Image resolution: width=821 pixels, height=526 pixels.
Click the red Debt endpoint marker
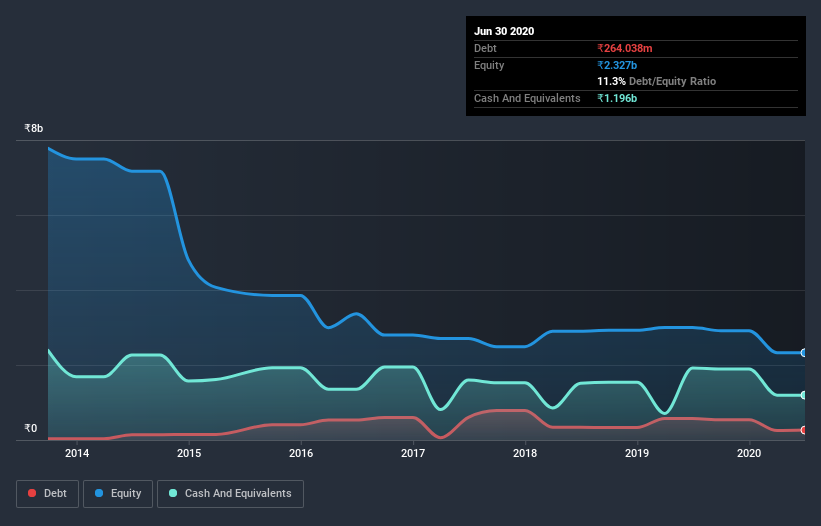point(804,430)
